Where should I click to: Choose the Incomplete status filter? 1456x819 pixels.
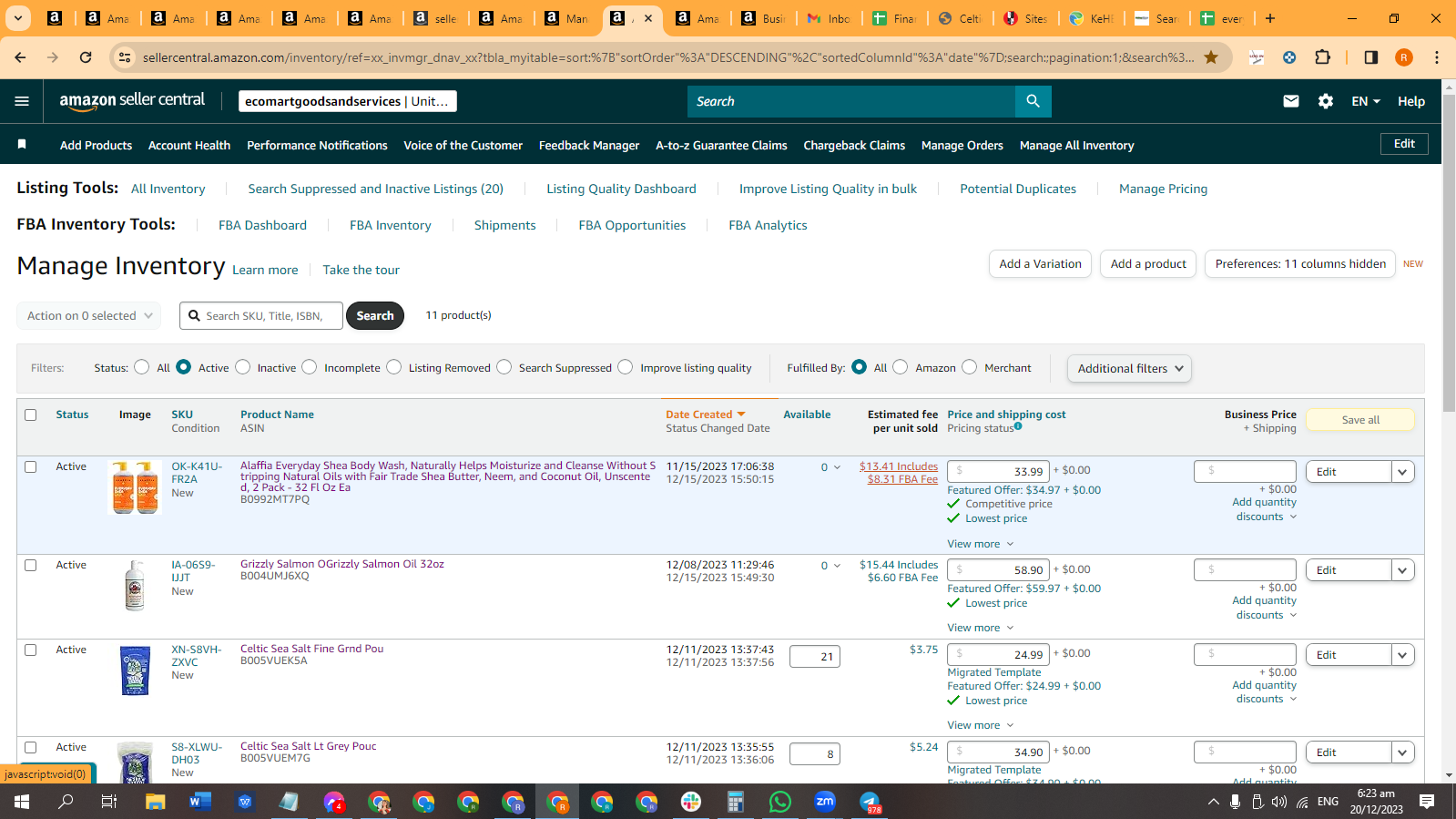[310, 367]
